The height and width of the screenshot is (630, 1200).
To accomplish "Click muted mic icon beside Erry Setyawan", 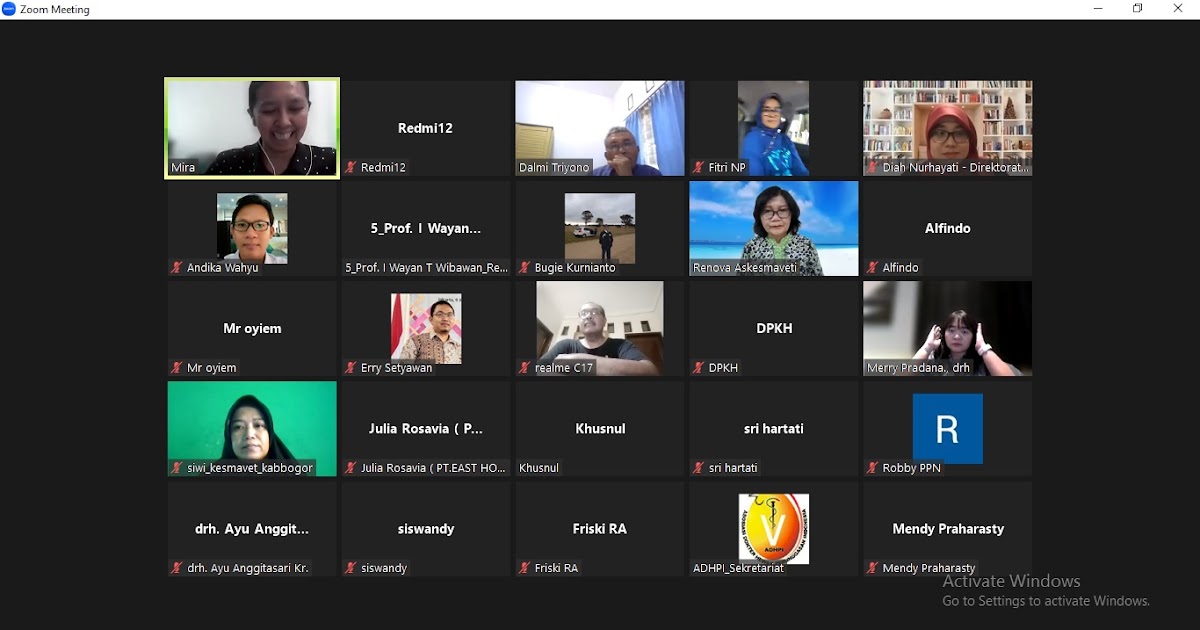I will (351, 368).
